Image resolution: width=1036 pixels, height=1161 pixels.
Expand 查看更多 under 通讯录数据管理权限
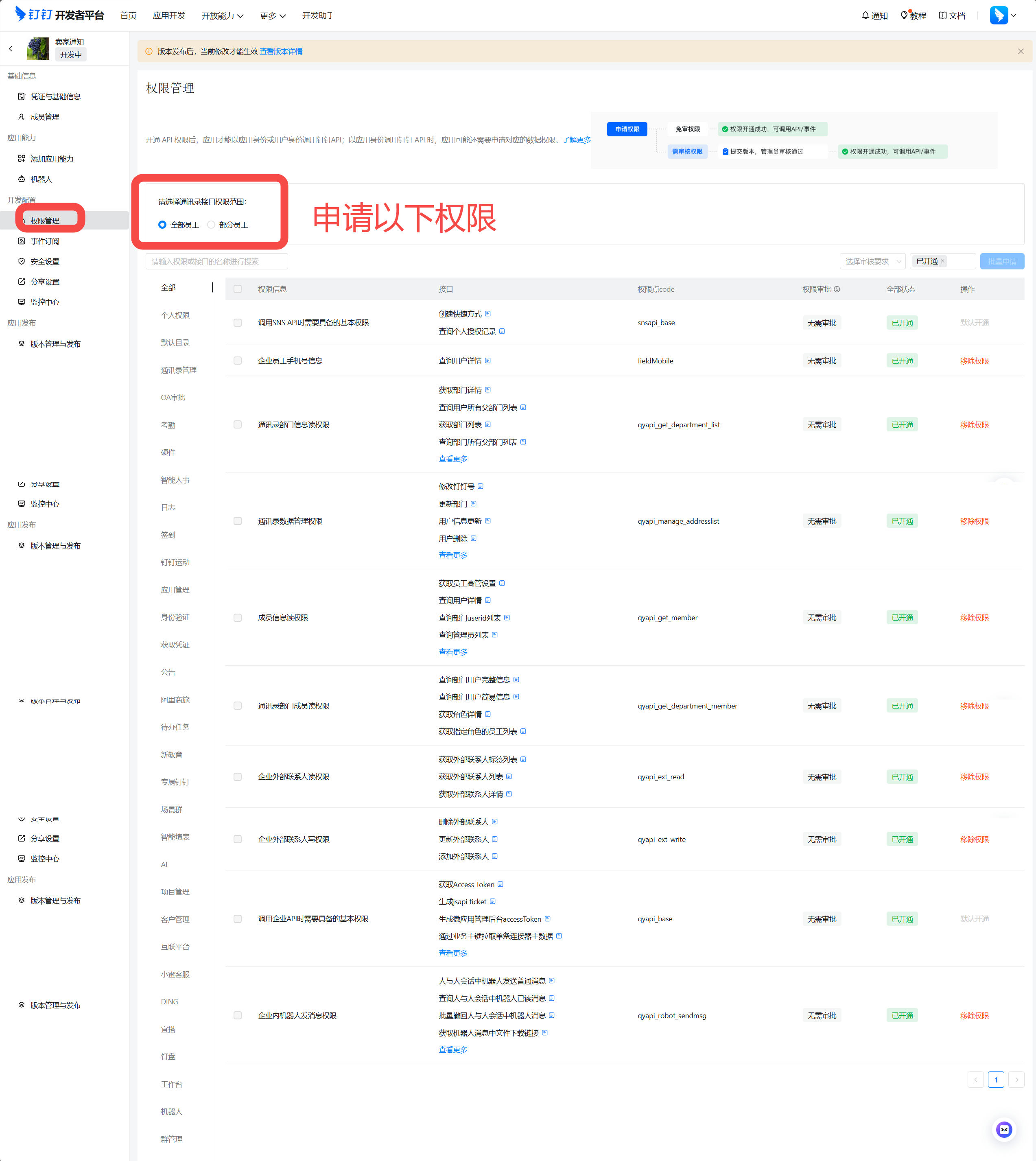pos(453,555)
